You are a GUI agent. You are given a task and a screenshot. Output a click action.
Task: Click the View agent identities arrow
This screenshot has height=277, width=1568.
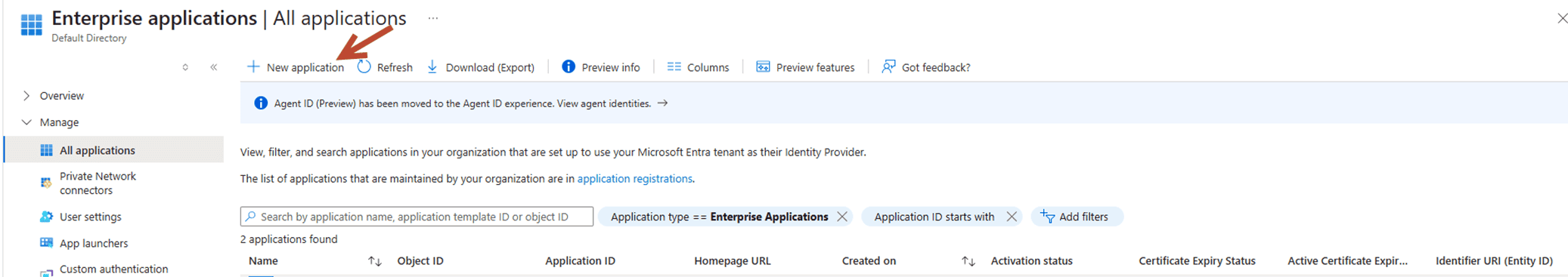[x=662, y=103]
